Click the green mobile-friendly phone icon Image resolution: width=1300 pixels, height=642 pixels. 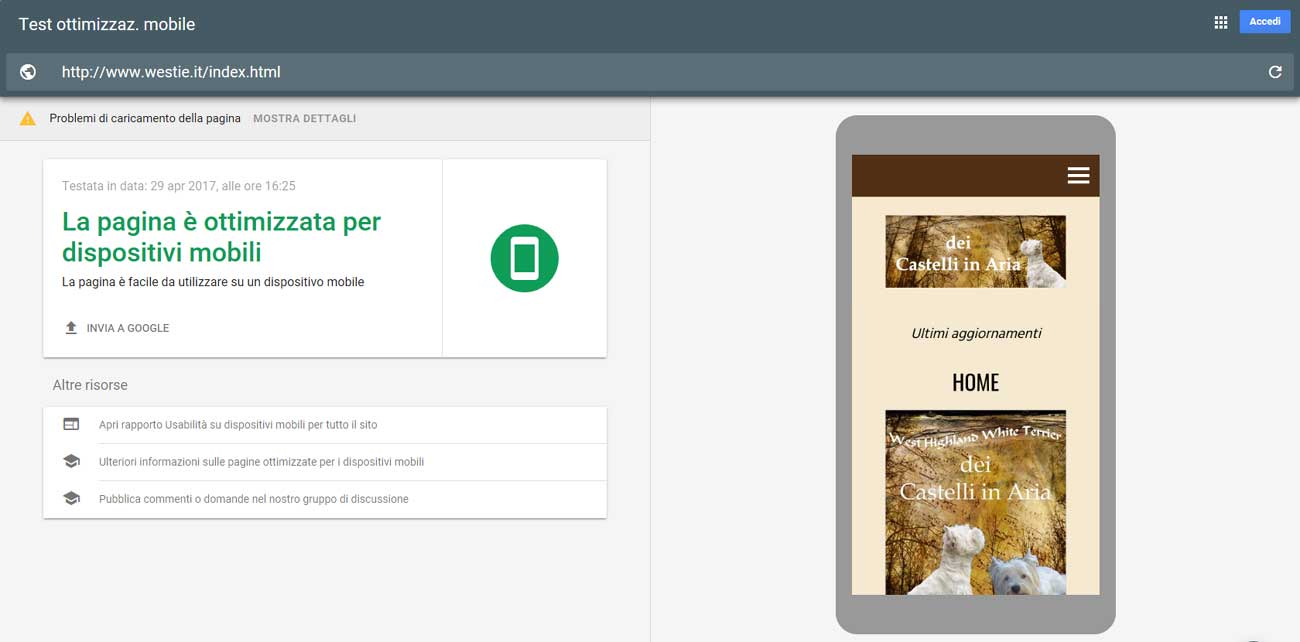(524, 258)
